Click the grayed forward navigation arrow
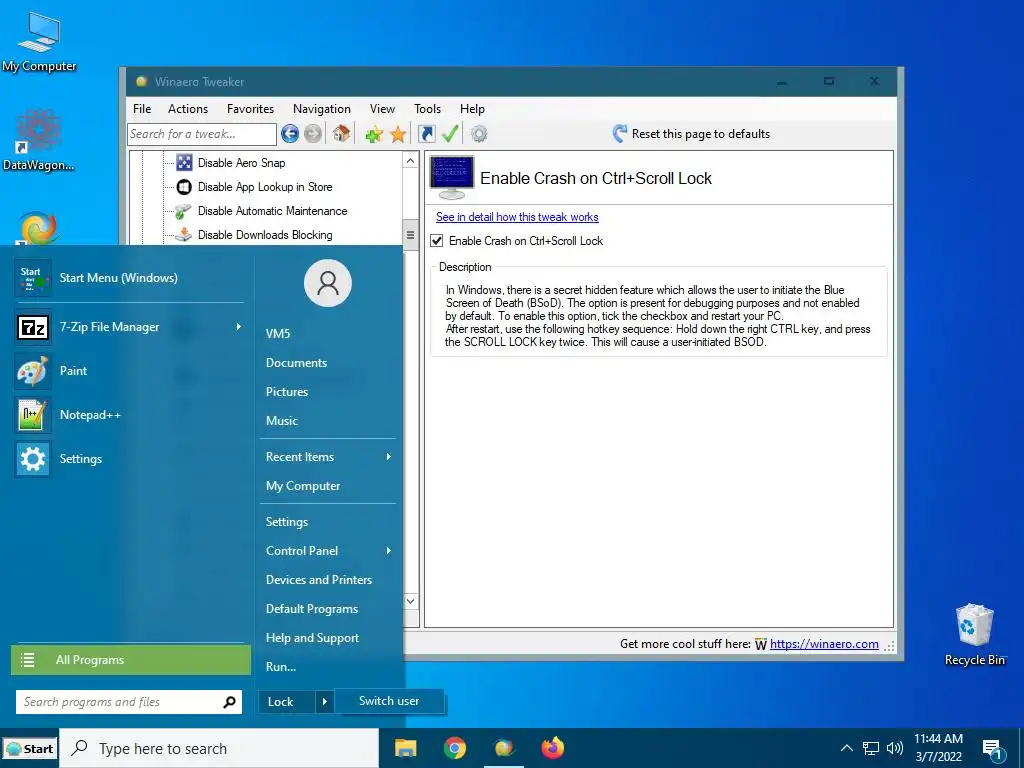1024x768 pixels. [x=313, y=134]
